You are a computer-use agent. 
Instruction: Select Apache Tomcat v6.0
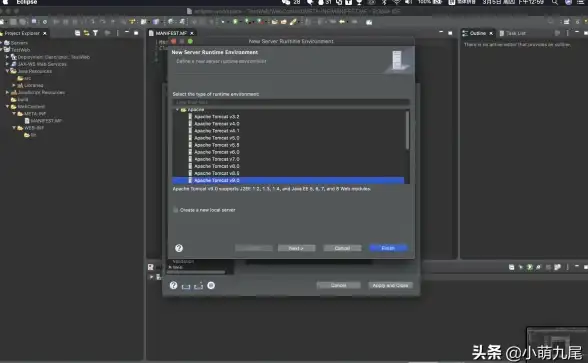point(216,152)
